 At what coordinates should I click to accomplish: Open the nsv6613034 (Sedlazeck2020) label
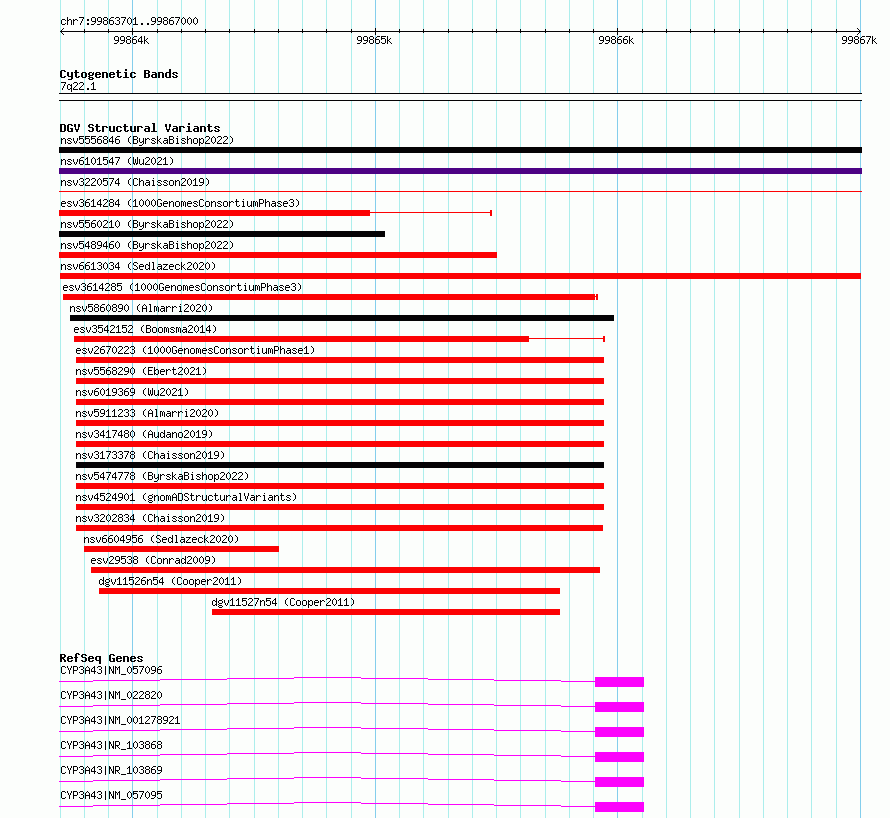point(138,266)
